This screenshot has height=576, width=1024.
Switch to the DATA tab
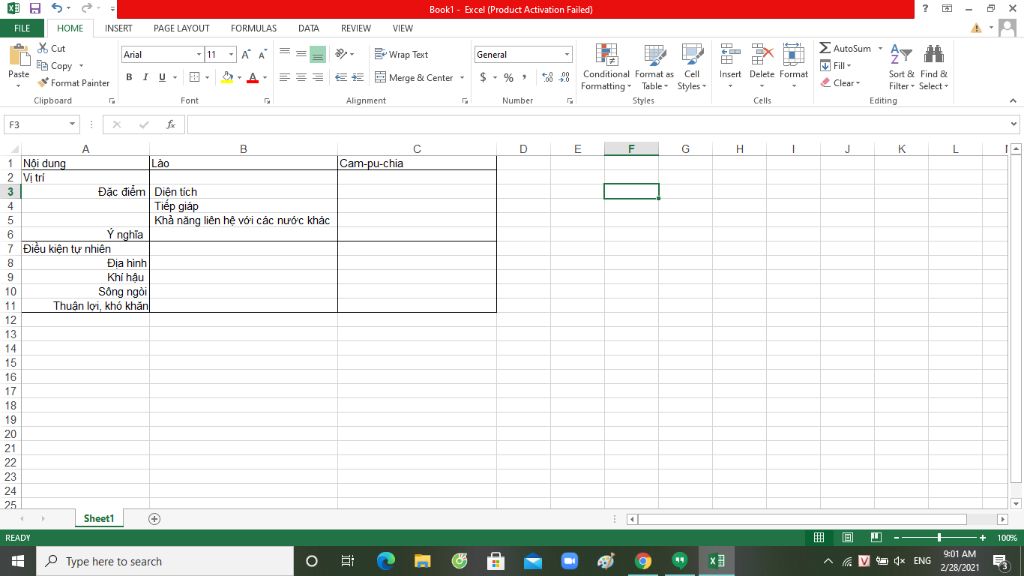click(308, 28)
